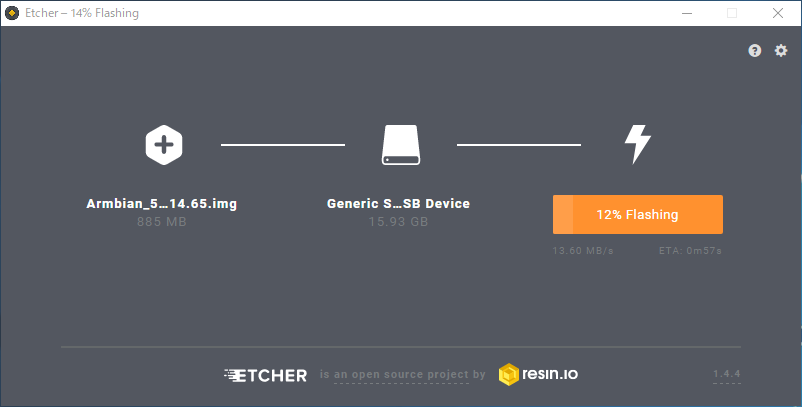Click the 12% Flashing progress bar
802x407 pixels.
tap(638, 214)
